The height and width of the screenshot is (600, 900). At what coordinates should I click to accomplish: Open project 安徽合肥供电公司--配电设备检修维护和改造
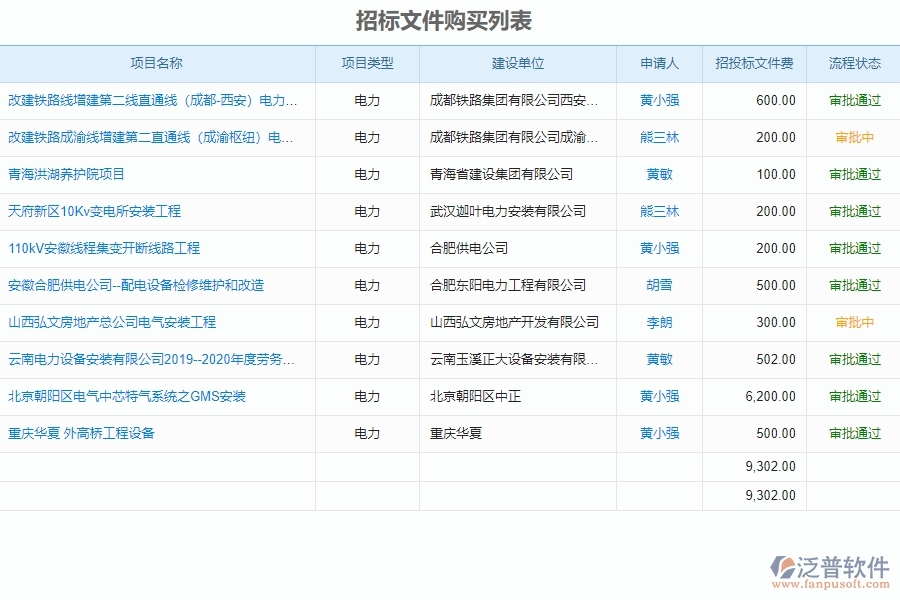(x=135, y=285)
